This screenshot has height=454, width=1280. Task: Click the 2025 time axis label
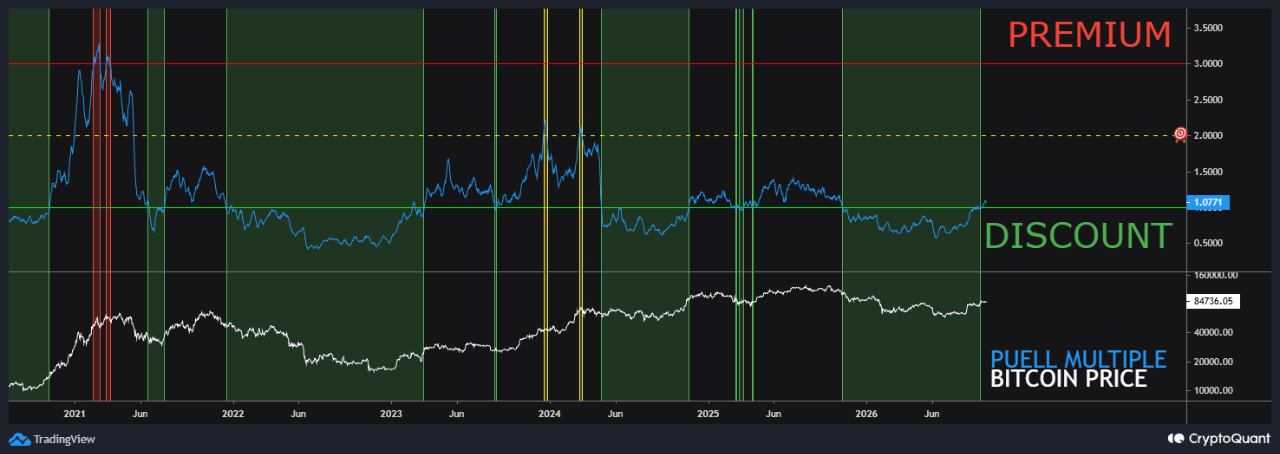[x=708, y=412]
